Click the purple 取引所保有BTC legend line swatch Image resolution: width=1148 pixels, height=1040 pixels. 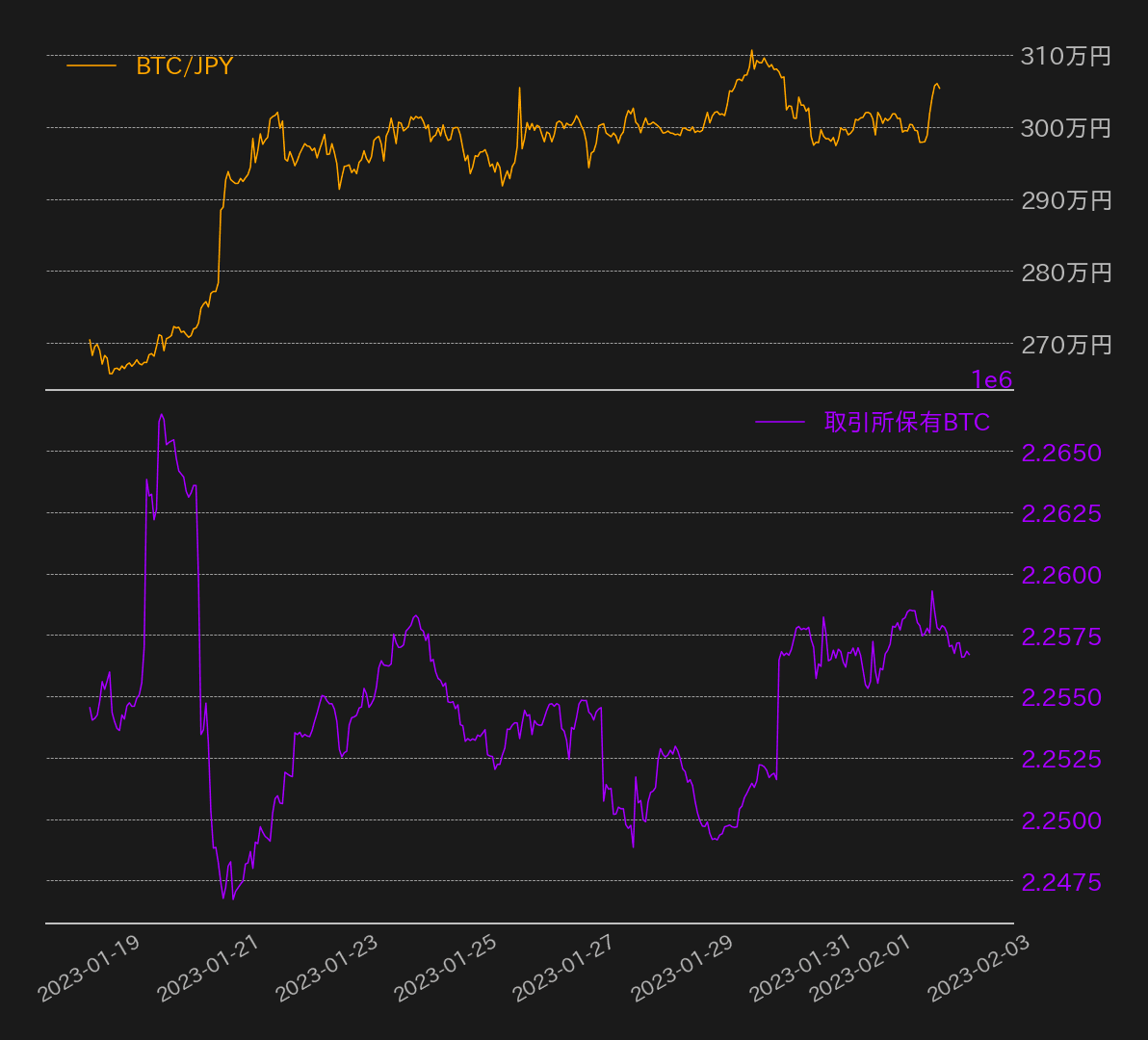[x=779, y=423]
